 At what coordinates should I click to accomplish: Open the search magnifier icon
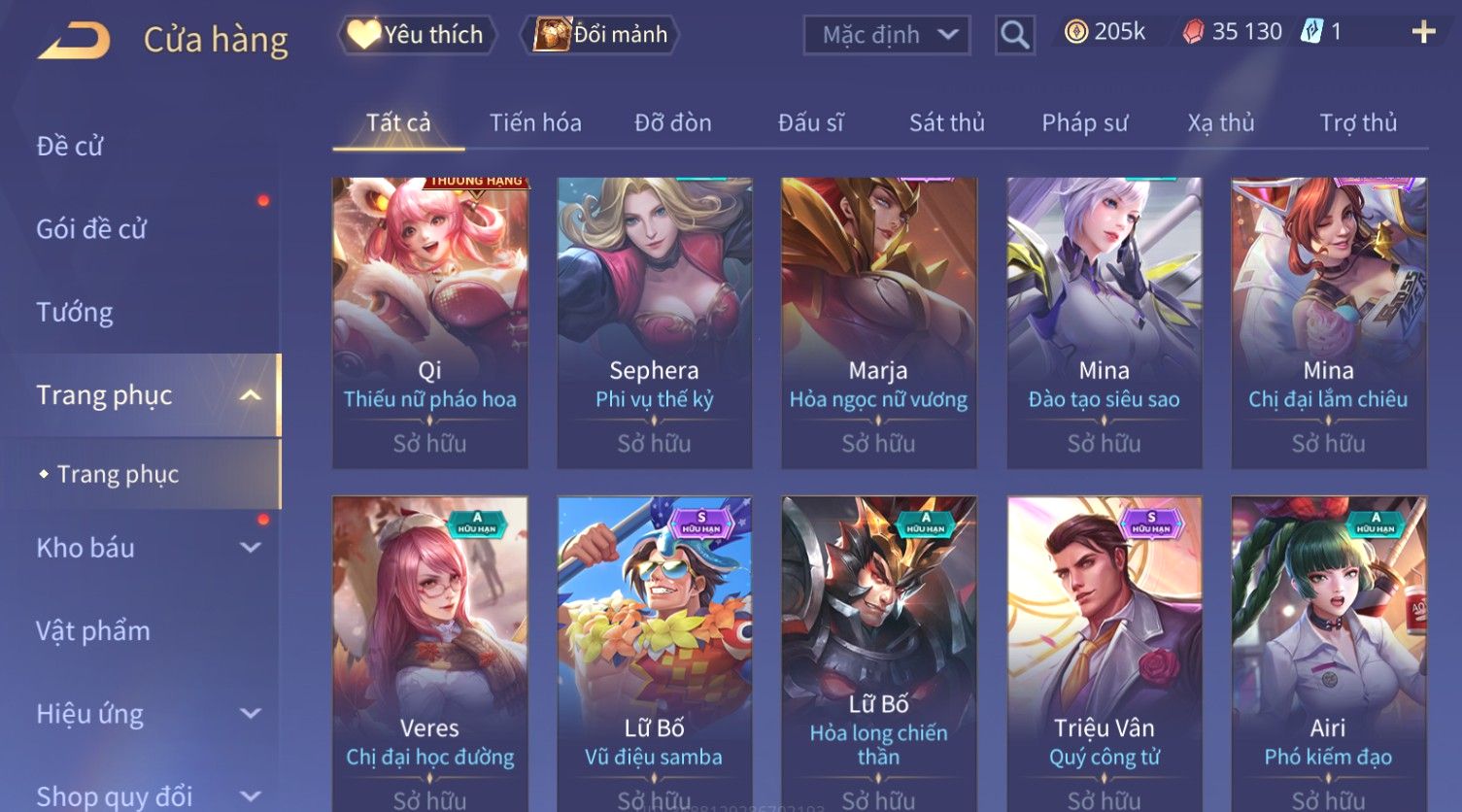(x=1014, y=36)
